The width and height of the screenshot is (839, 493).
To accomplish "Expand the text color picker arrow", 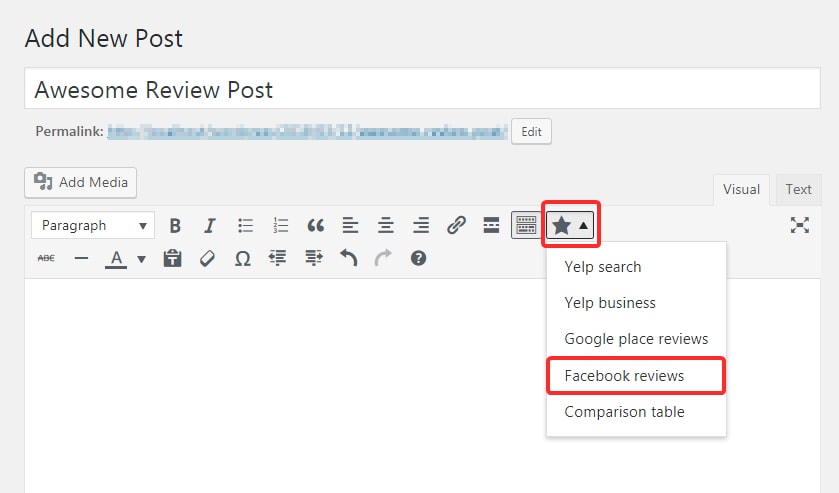I will pos(141,259).
